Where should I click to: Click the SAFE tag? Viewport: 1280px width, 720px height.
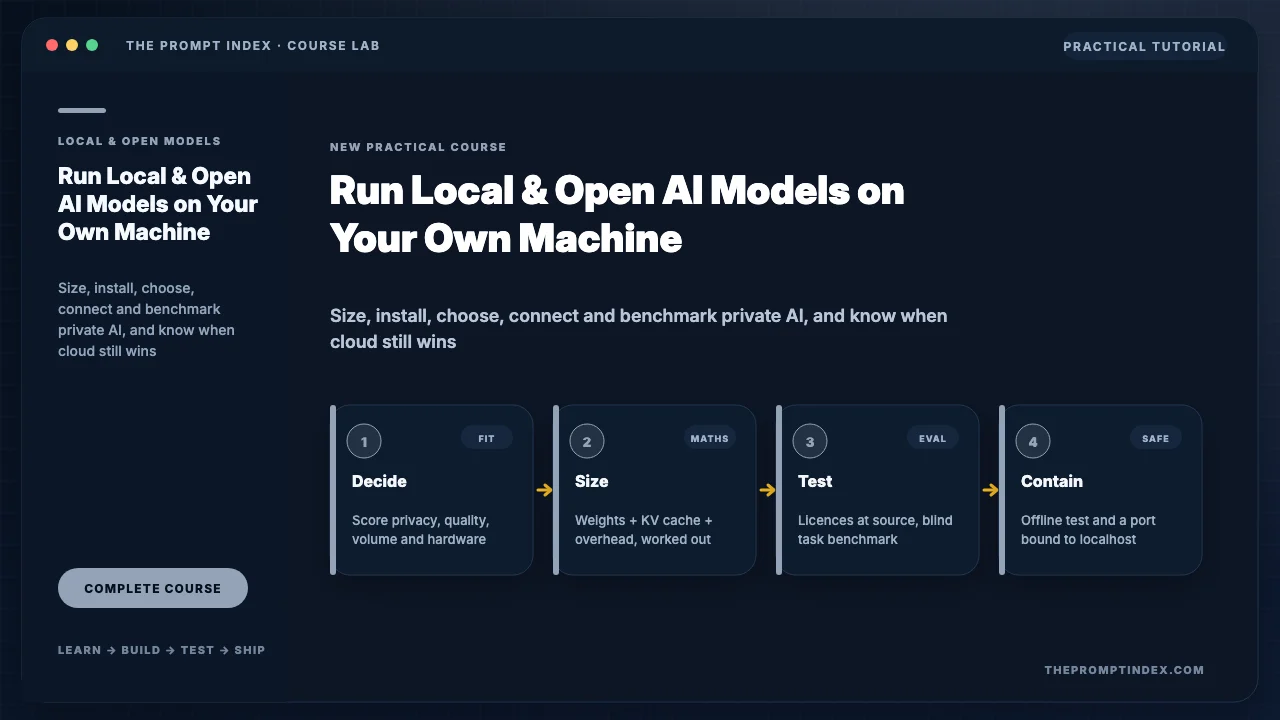tap(1156, 438)
